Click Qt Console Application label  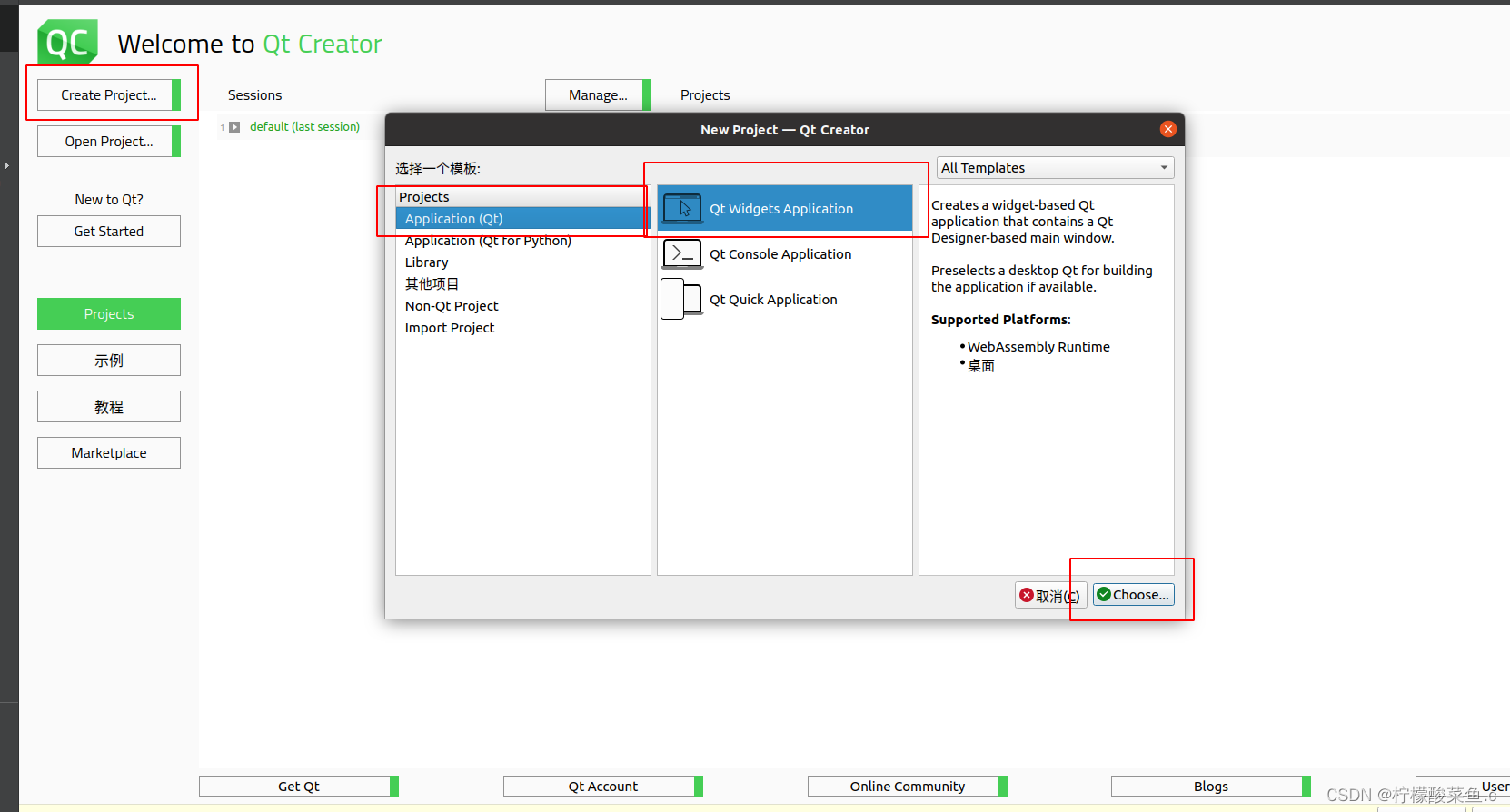pos(780,254)
